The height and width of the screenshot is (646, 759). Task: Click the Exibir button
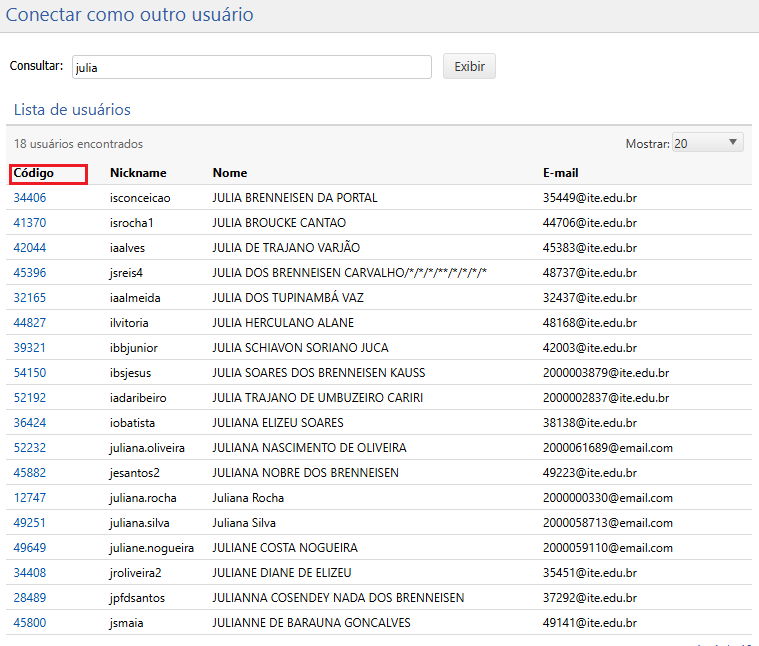pyautogui.click(x=469, y=67)
